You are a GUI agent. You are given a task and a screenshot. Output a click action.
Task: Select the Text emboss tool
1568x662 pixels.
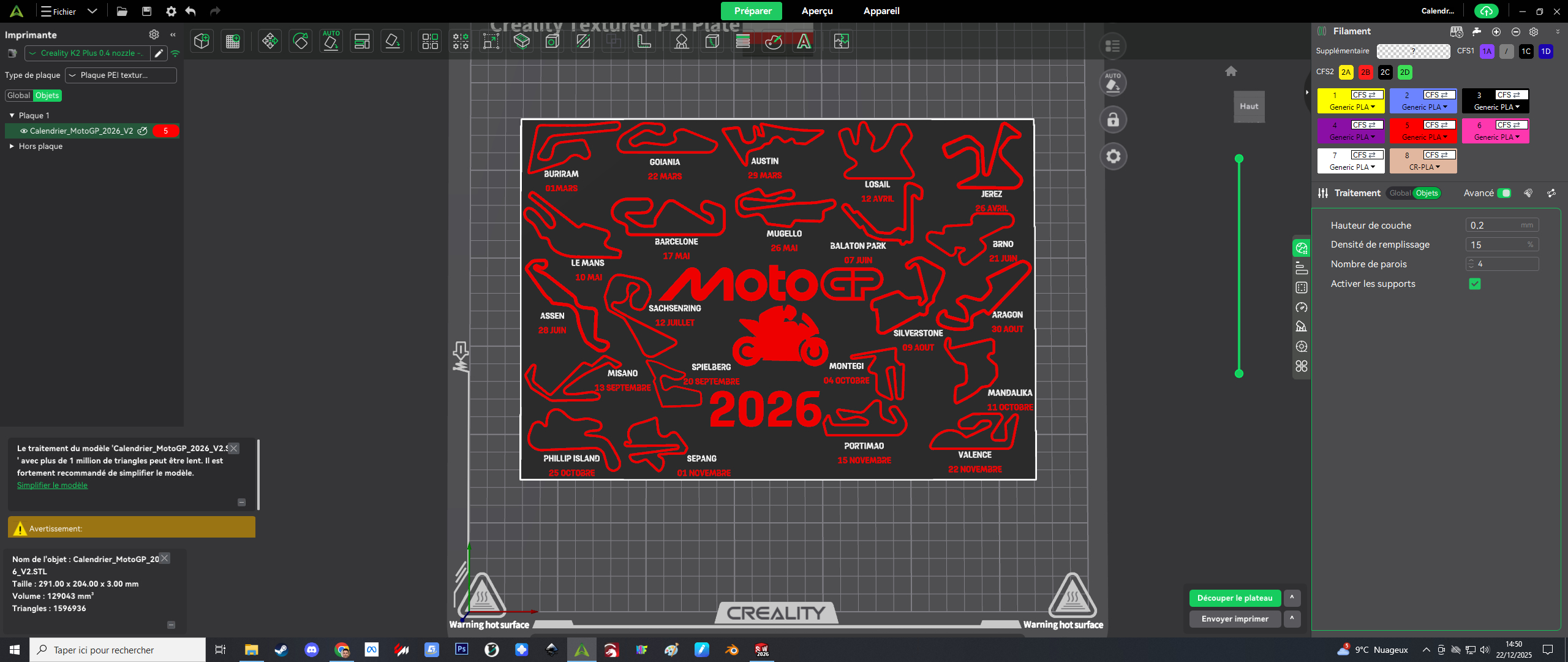(x=804, y=41)
